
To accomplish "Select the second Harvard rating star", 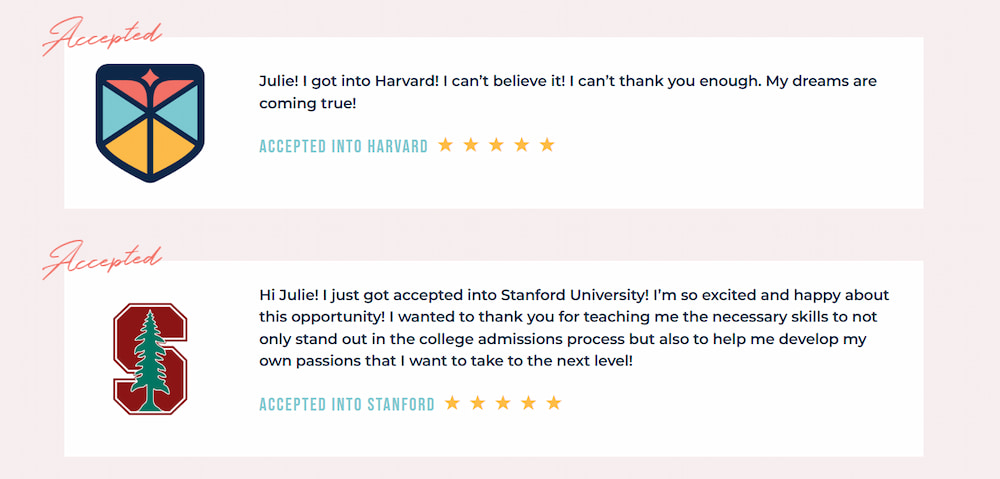I will 471,145.
